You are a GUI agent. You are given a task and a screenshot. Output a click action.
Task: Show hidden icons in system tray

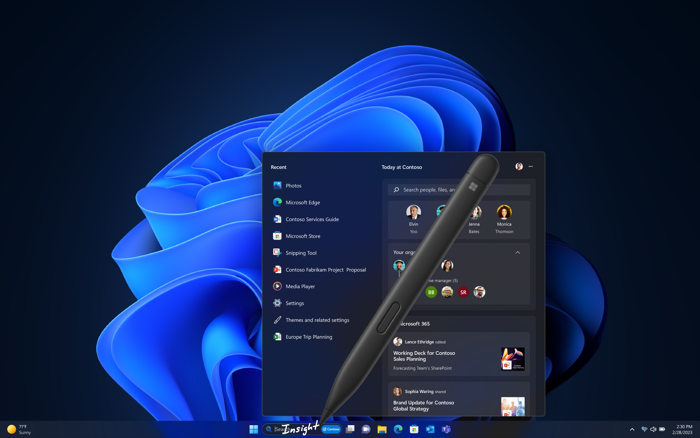pyautogui.click(x=632, y=430)
